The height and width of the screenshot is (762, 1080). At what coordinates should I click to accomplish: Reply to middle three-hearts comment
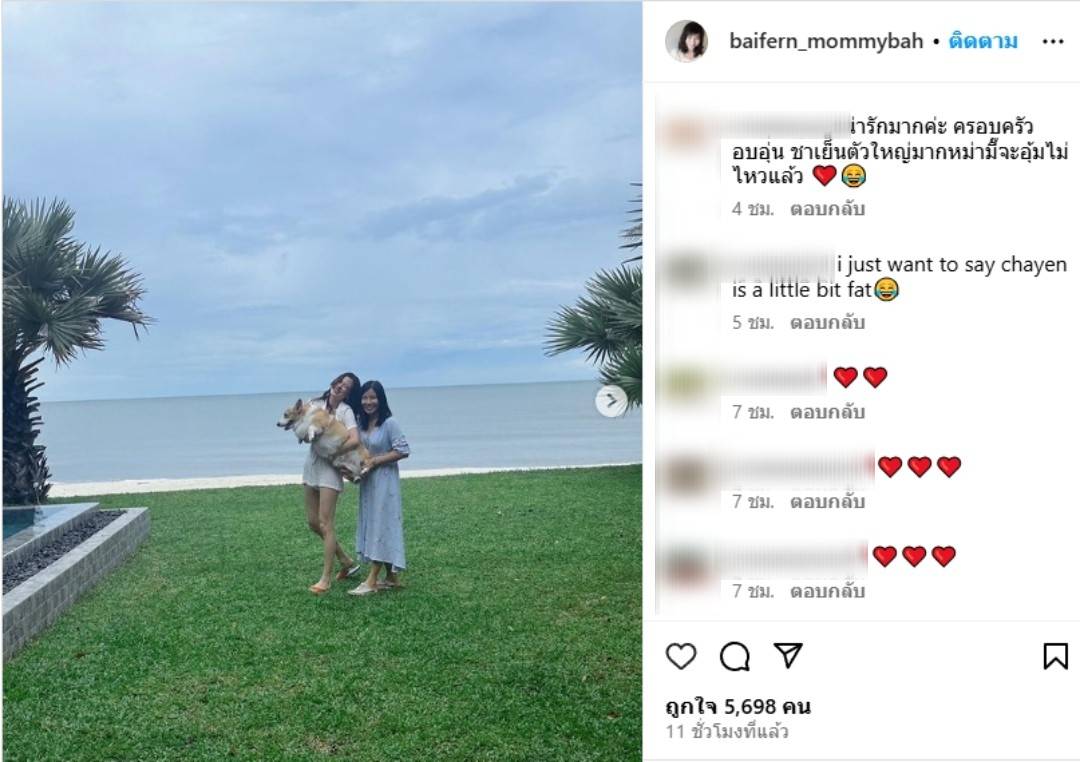pyautogui.click(x=827, y=502)
